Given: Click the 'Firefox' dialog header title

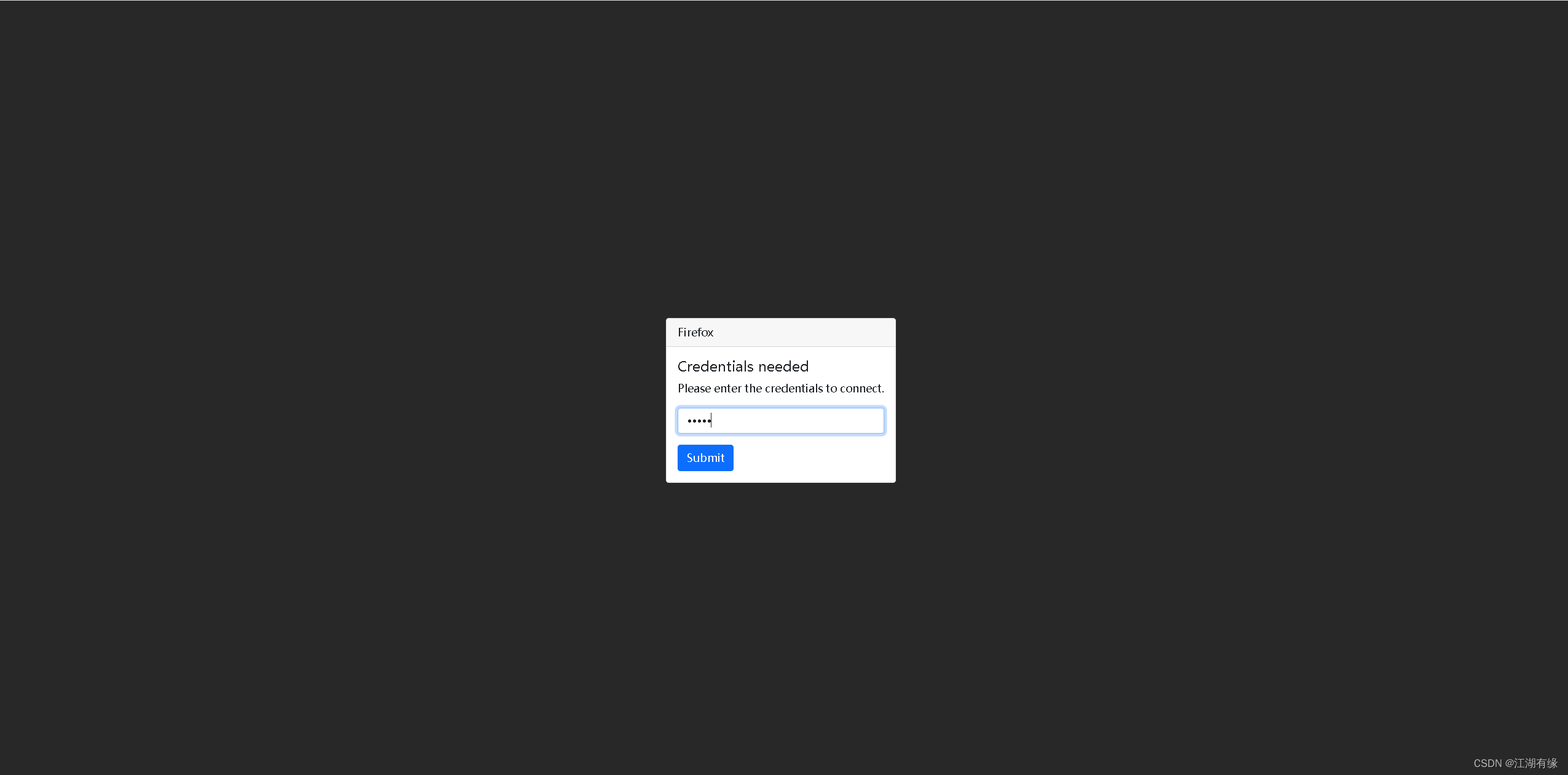Looking at the screenshot, I should tap(695, 332).
